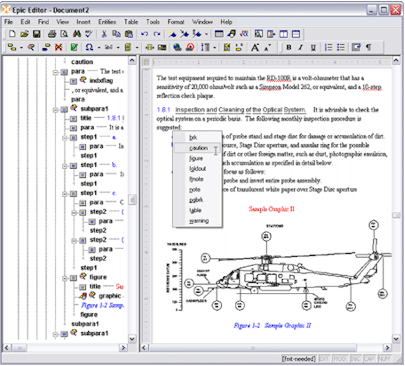Viewport: 405px width, 366px height.
Task: Open Find with the binoculars icon
Action: pos(77,34)
